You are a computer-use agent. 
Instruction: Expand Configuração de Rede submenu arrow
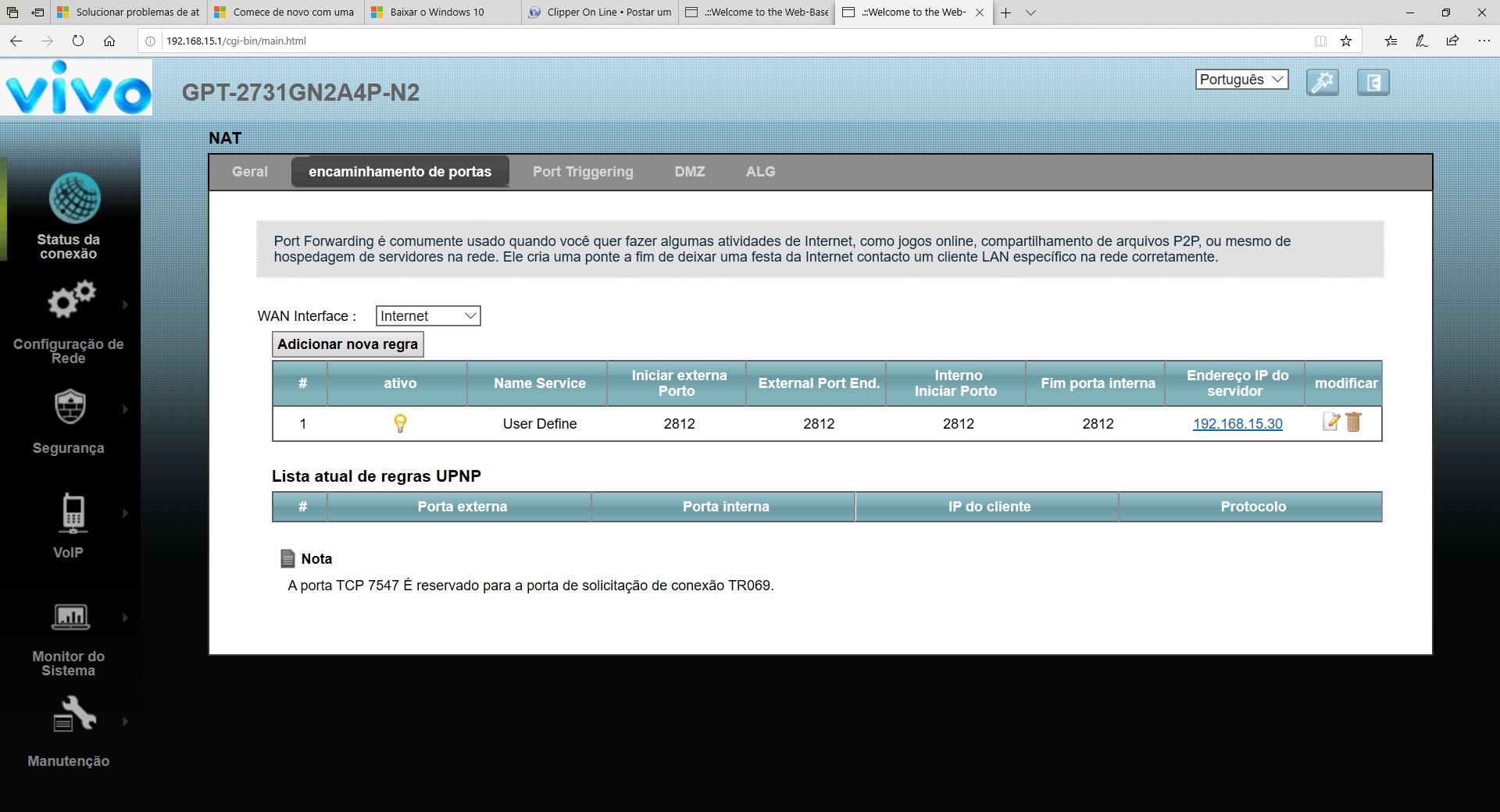(x=125, y=304)
